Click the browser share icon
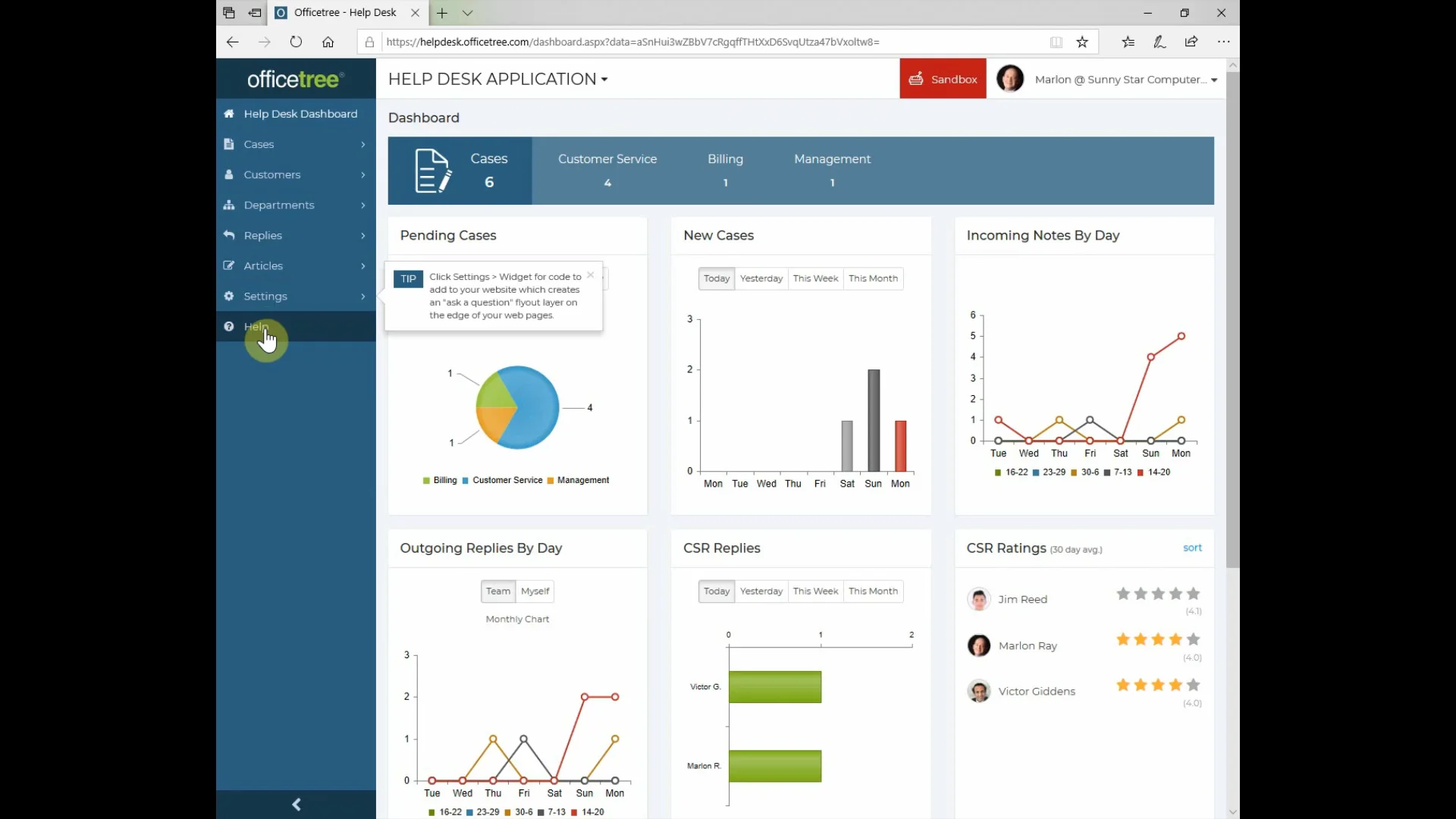 click(1191, 42)
